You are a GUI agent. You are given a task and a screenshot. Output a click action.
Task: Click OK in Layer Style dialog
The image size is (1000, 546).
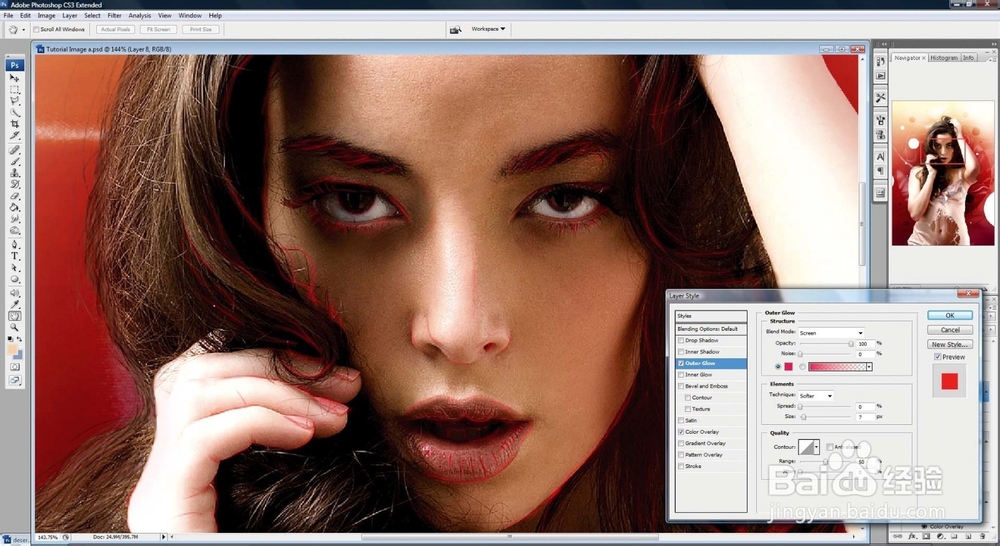coord(950,316)
